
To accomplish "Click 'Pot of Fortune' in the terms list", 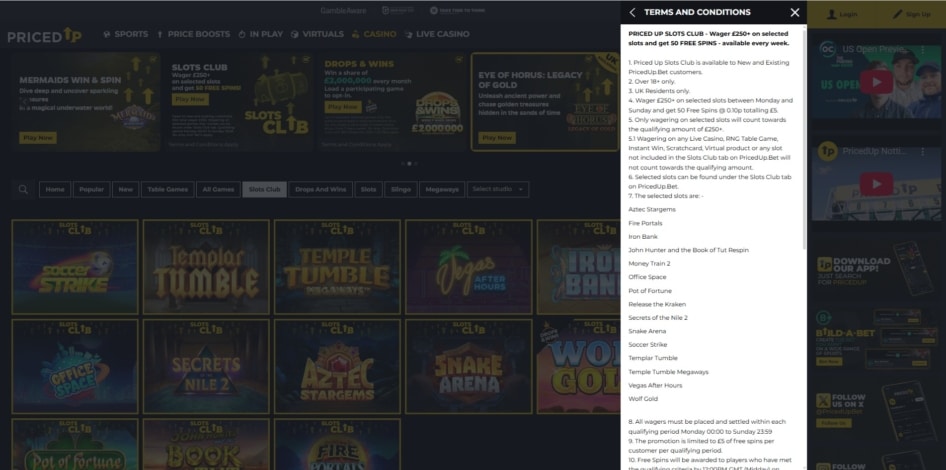I will coord(650,291).
